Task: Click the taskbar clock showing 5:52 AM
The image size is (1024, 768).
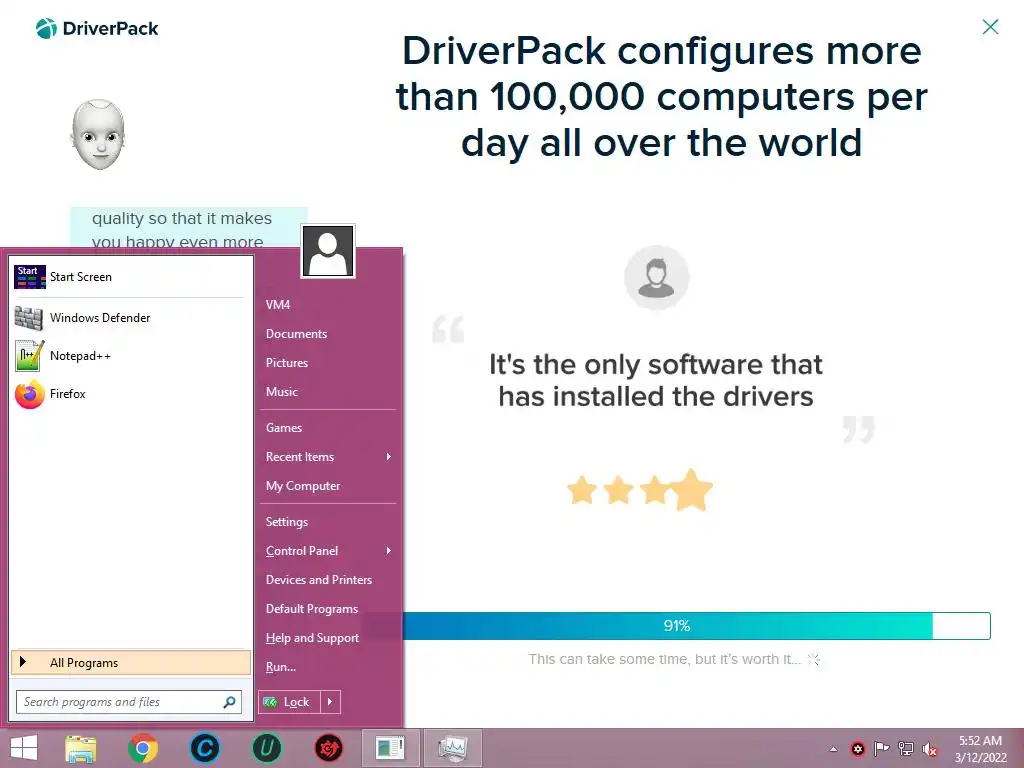Action: point(980,749)
